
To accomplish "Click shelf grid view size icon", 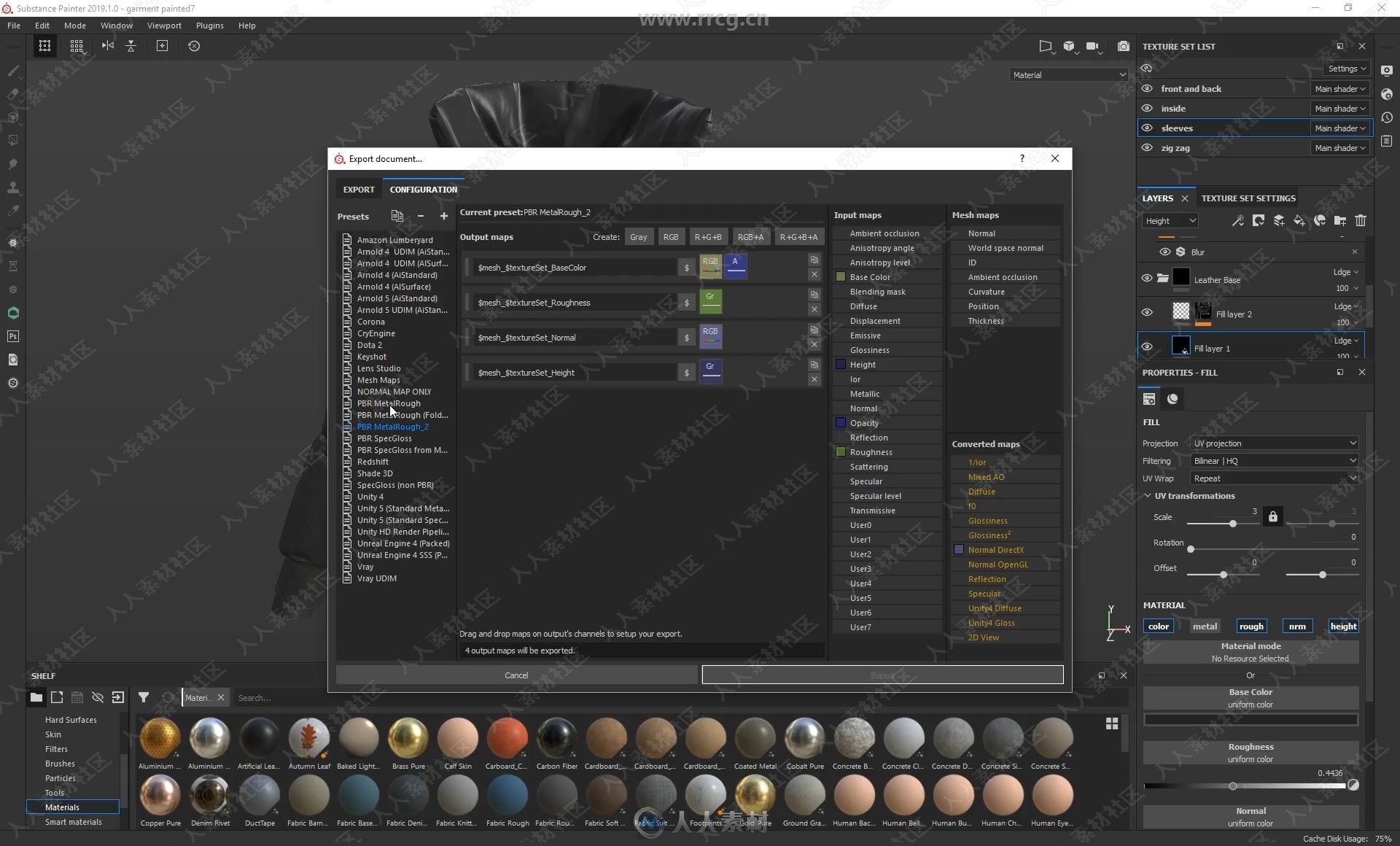I will [1112, 723].
